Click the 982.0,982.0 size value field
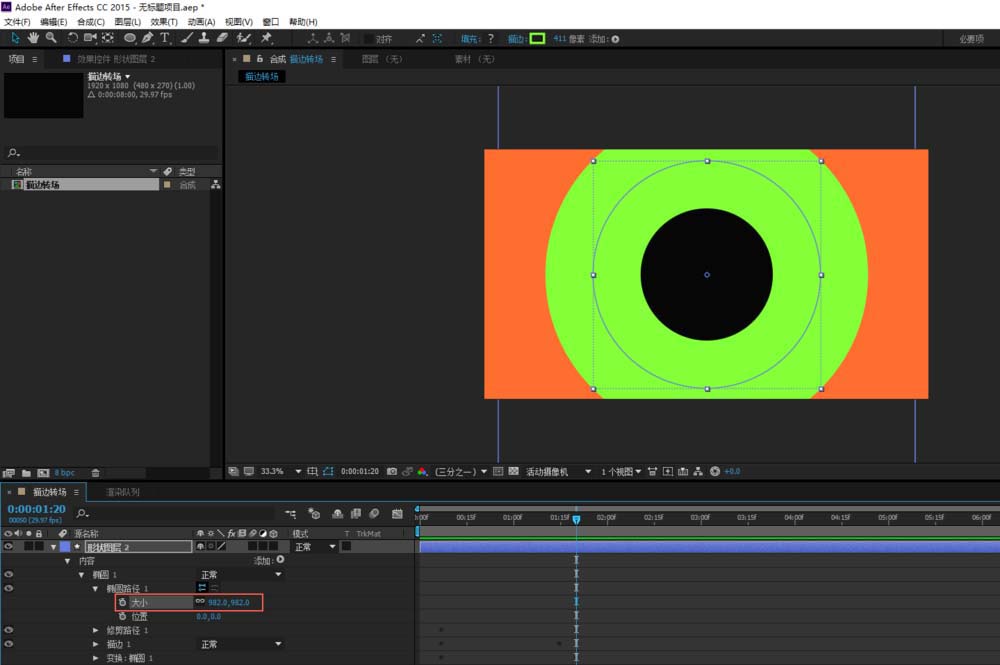 click(228, 602)
